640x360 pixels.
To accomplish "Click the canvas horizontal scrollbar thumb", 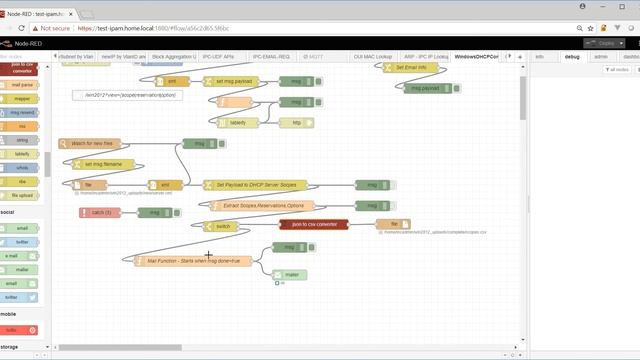I will click(x=120, y=347).
